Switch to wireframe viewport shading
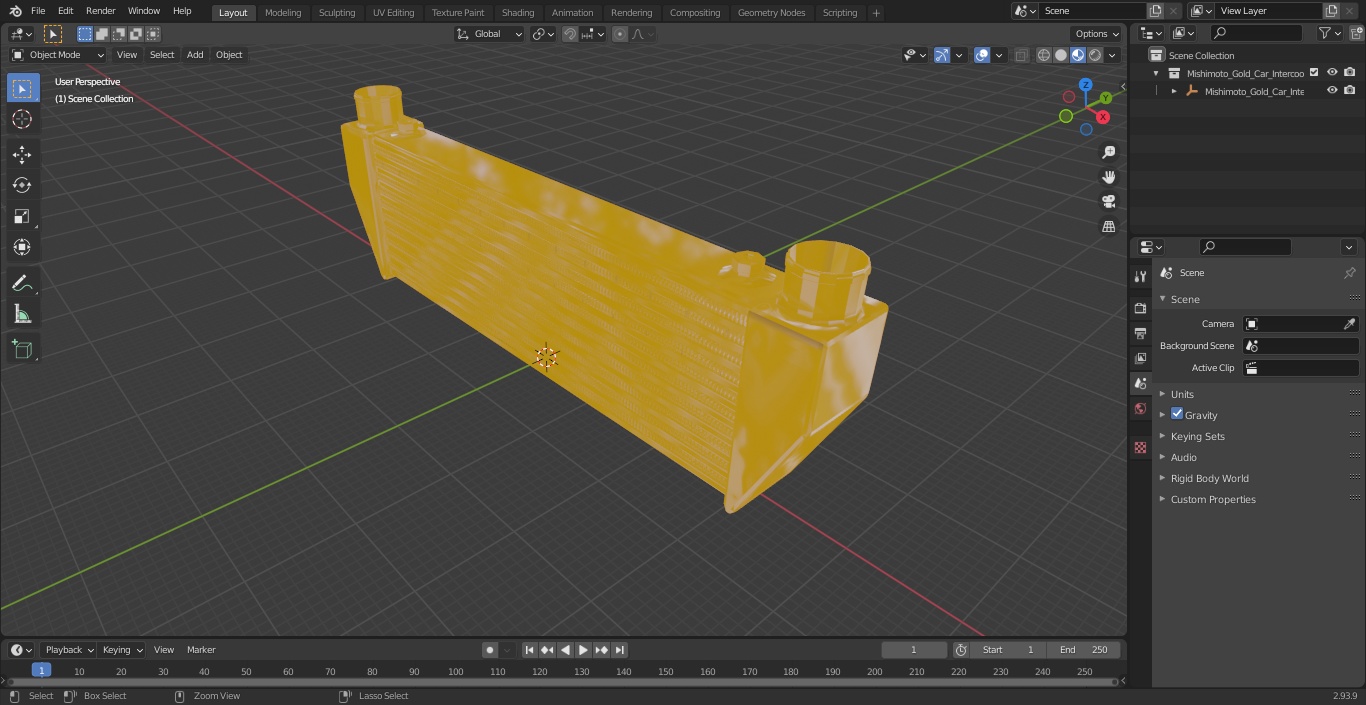This screenshot has height=705, width=1366. [1044, 55]
